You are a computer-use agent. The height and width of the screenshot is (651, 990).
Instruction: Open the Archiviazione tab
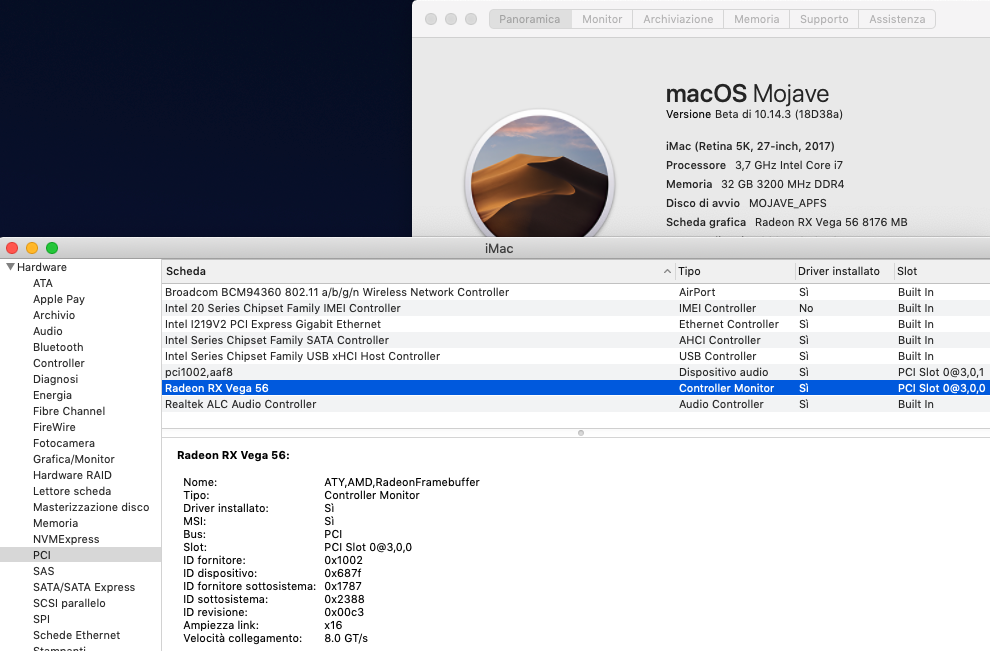coord(678,19)
